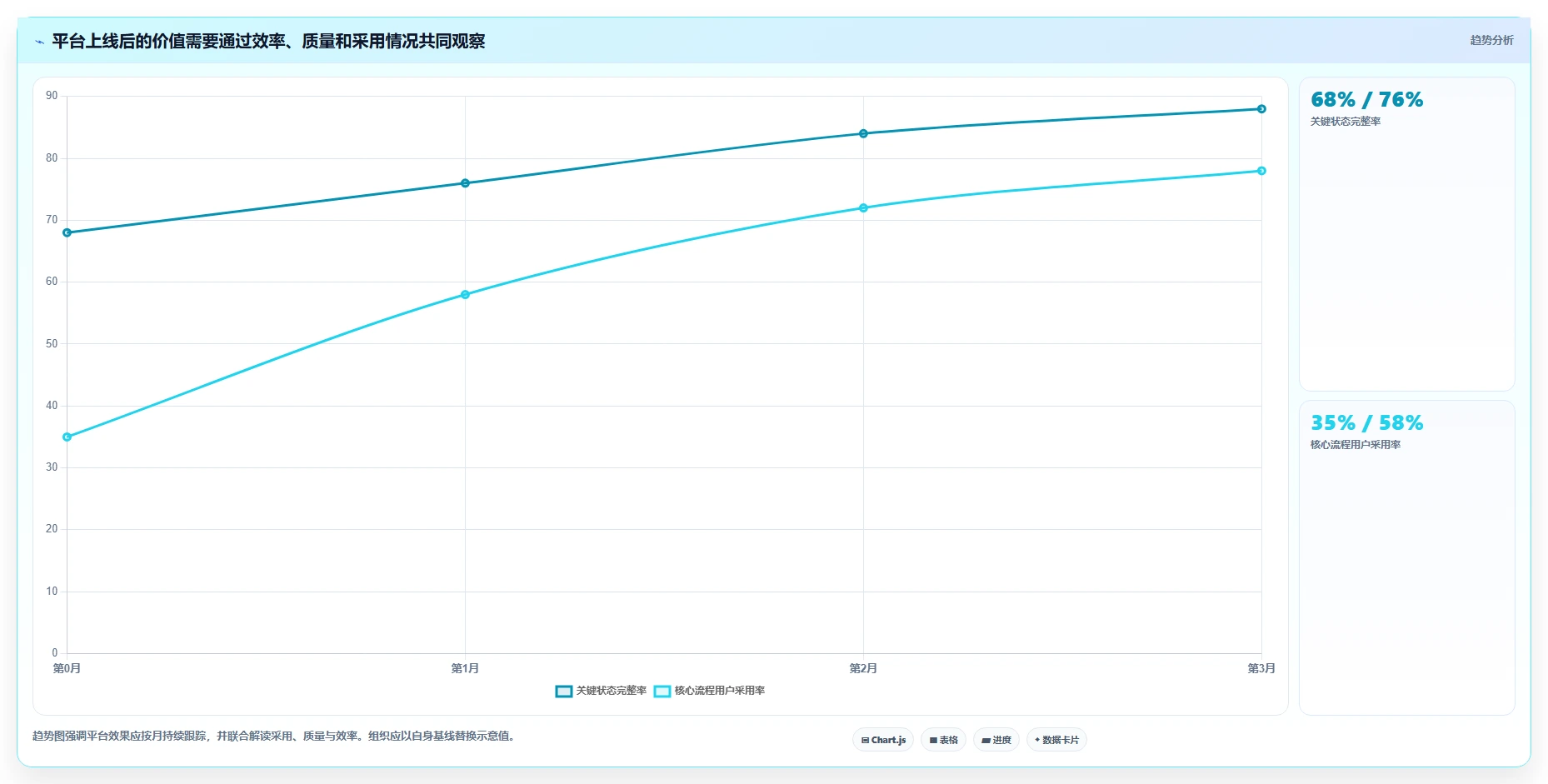Click the footer note starting with 趋势图强调

[275, 736]
